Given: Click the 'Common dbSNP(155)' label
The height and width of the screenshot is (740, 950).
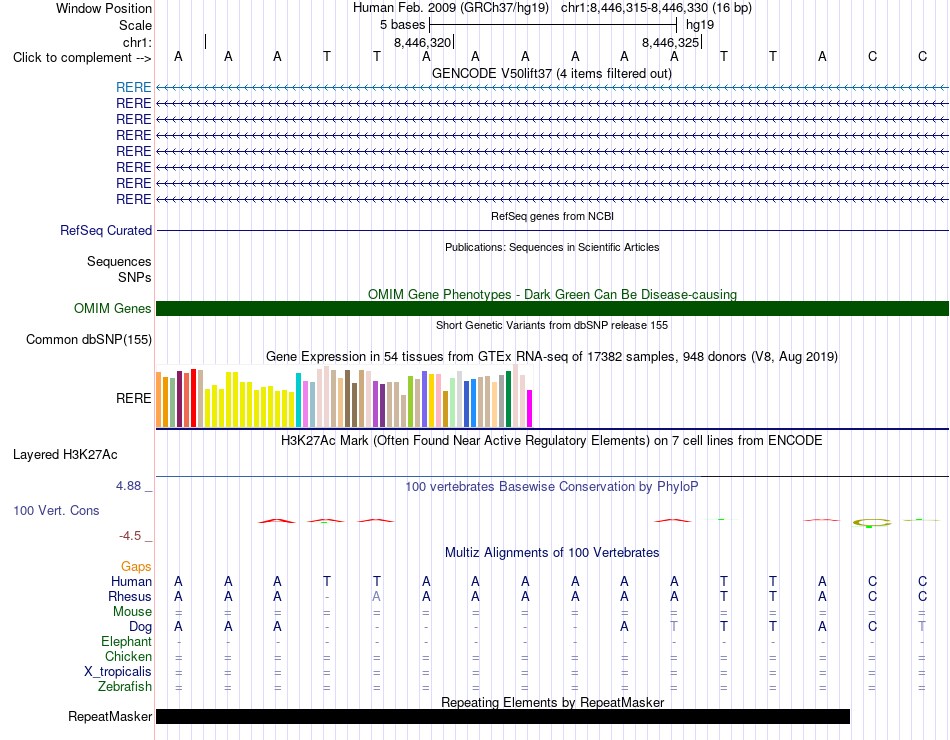Looking at the screenshot, I should click(x=88, y=339).
